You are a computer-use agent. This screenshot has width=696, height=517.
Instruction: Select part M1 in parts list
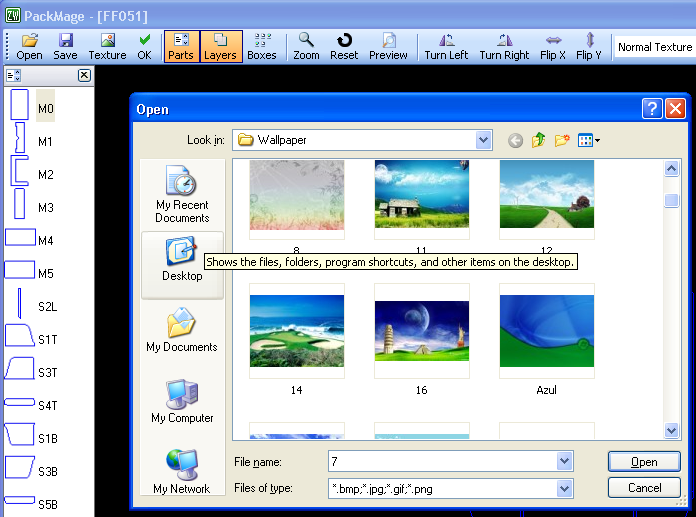tap(32, 139)
